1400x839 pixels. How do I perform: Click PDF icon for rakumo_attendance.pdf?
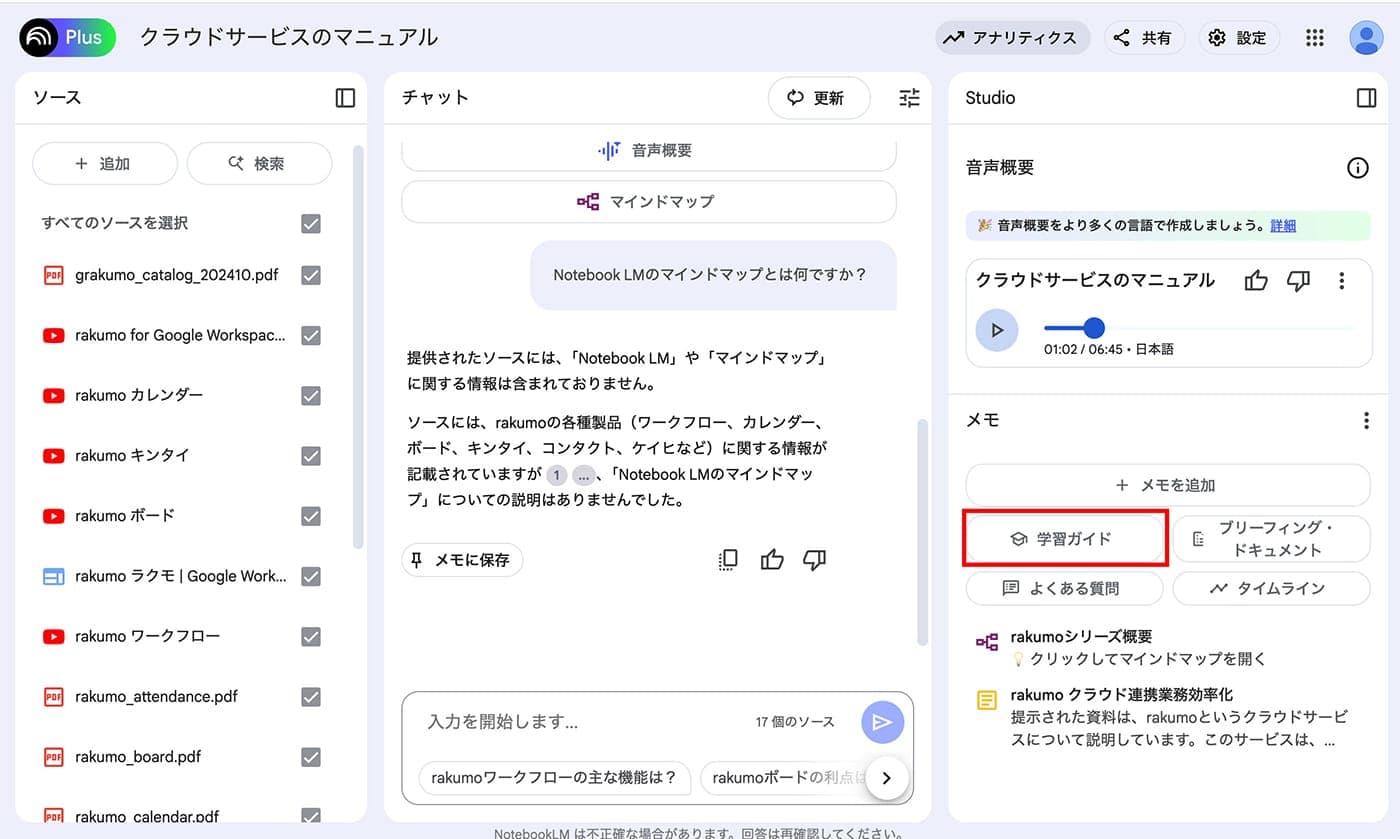coord(53,697)
